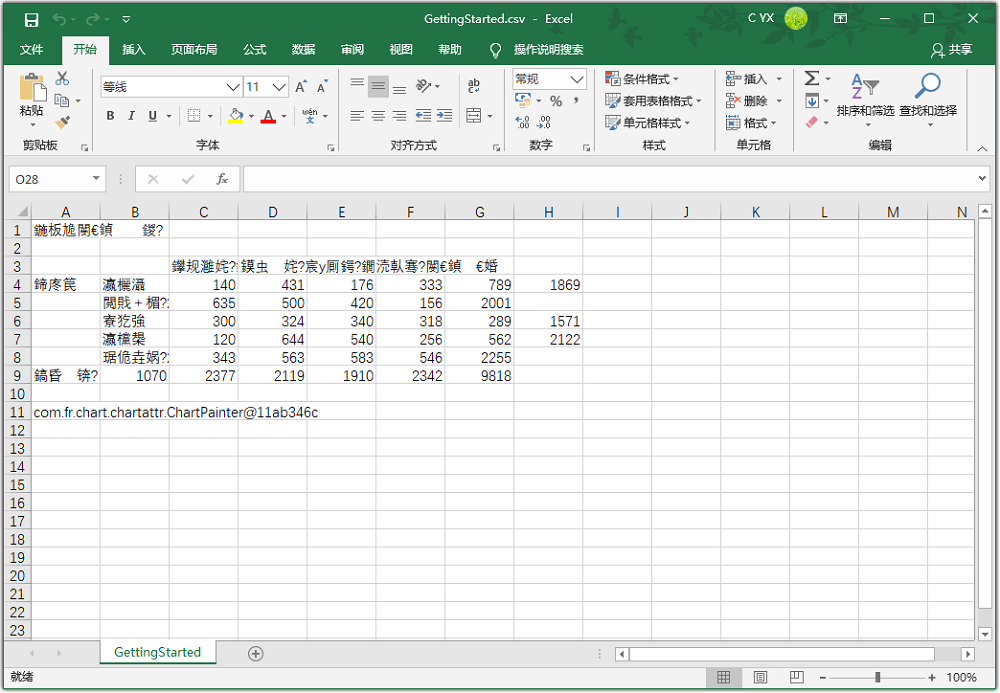This screenshot has width=1000, height=693.
Task: Decrease decimal places
Action: [x=544, y=122]
